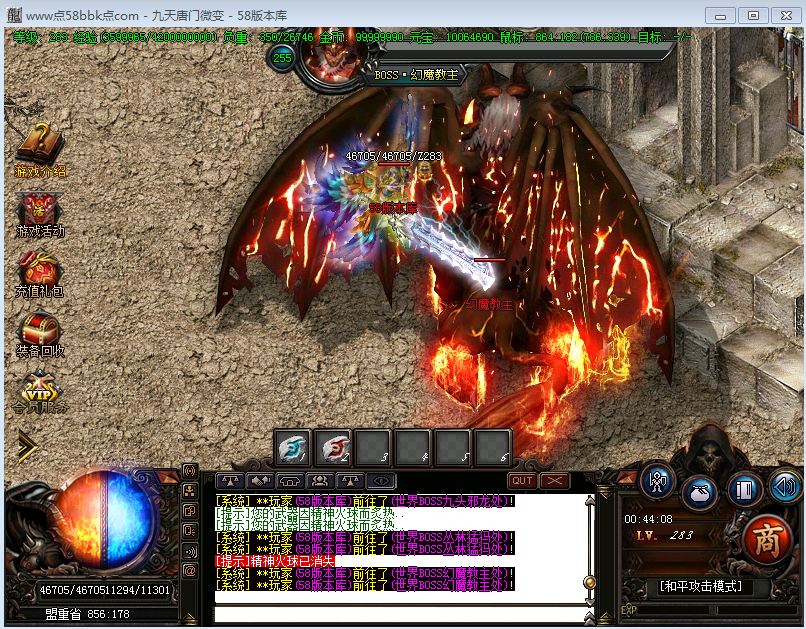806x629 pixels.
Task: Open the 商 shop button
Action: [x=768, y=540]
